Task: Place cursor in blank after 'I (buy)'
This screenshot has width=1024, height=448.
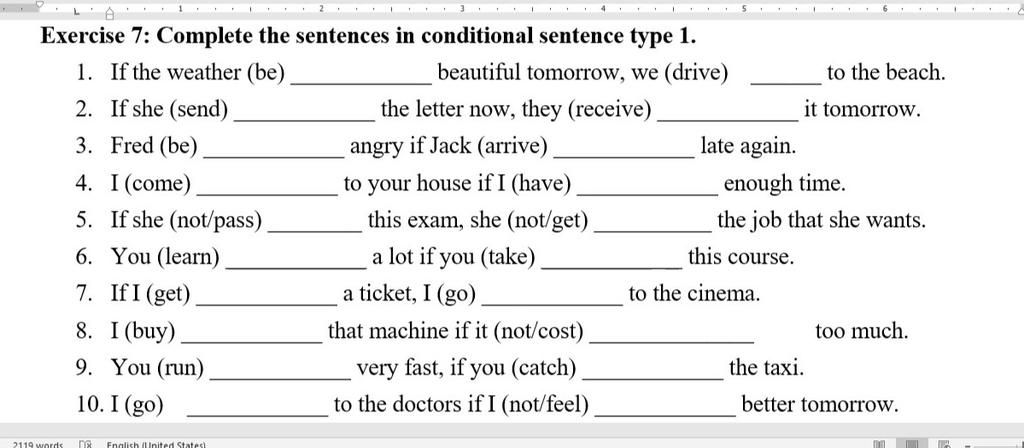Action: [x=251, y=336]
